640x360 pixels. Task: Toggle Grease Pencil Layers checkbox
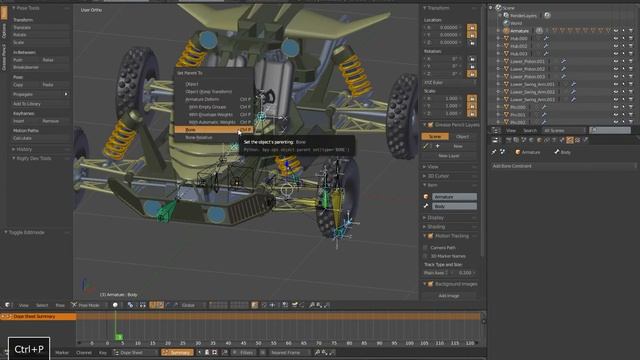[431, 125]
